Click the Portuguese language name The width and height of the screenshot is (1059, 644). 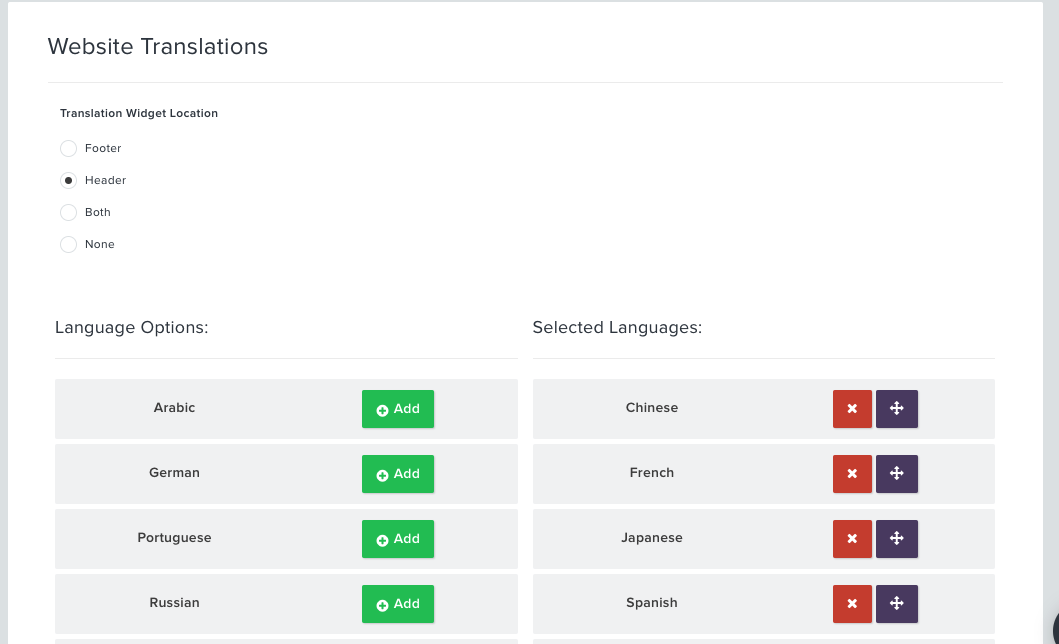pyautogui.click(x=174, y=538)
